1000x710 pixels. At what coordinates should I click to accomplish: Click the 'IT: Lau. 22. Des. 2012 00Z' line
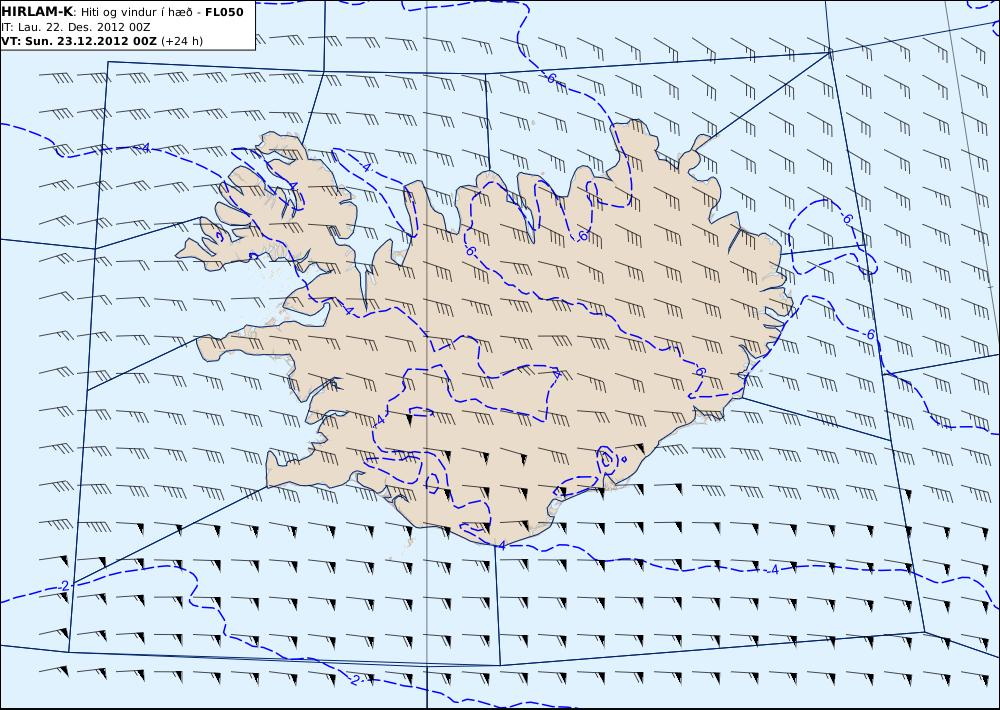pos(76,27)
